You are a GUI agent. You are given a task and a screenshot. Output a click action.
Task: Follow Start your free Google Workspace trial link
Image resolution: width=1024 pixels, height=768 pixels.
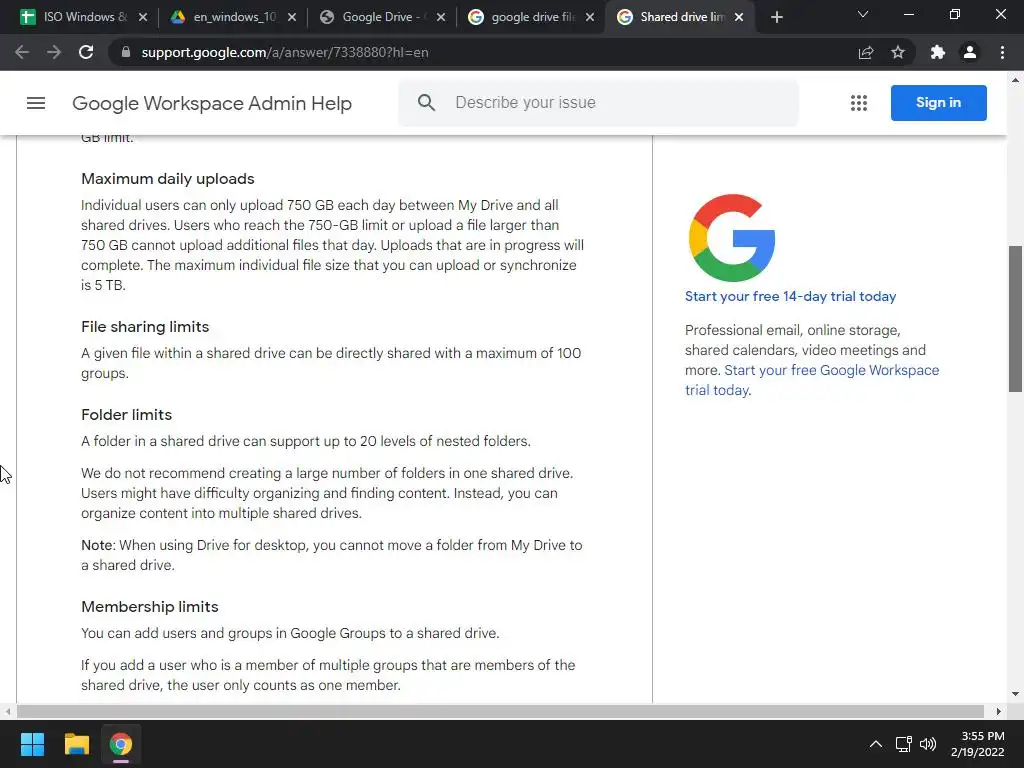click(812, 380)
